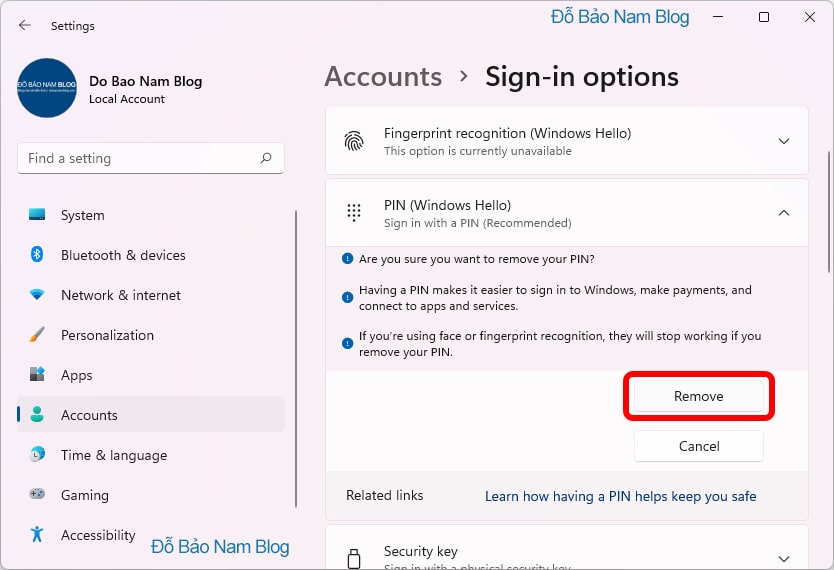Open System settings
The image size is (834, 570).
coord(151,215)
